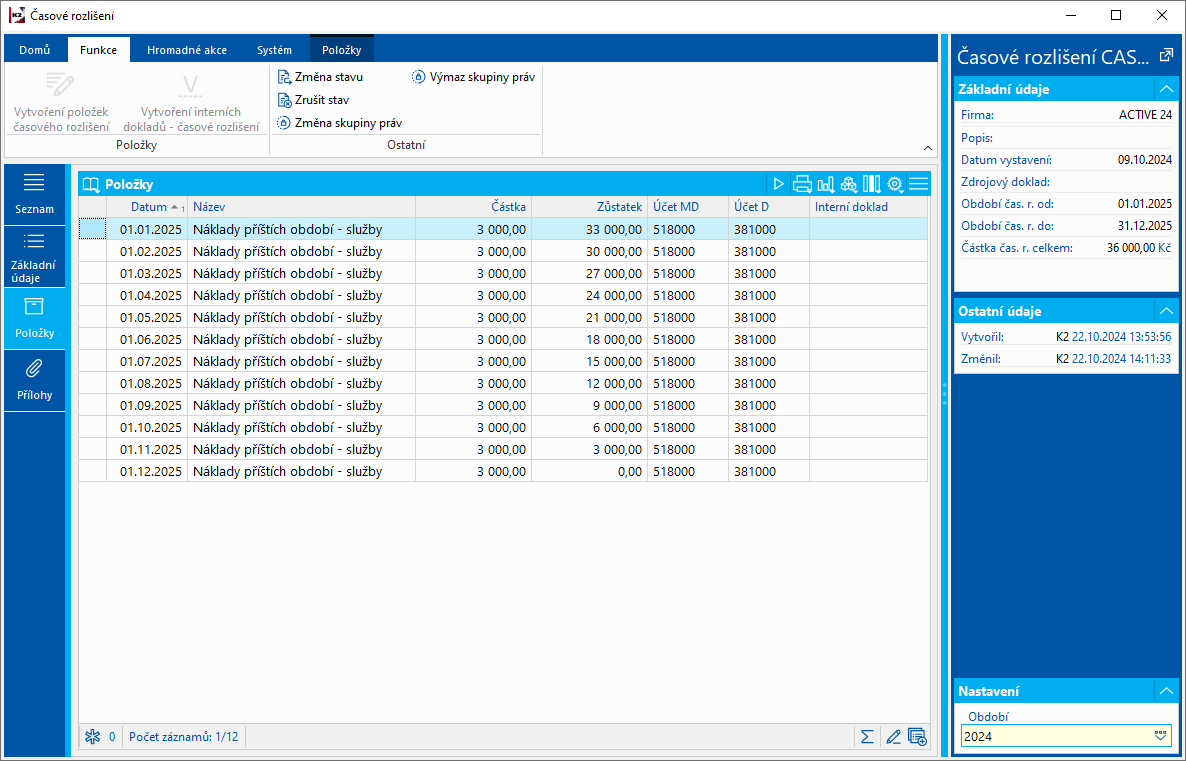Screen dimensions: 1186x761
Task: Open the print menu in Položky header
Action: click(x=802, y=184)
